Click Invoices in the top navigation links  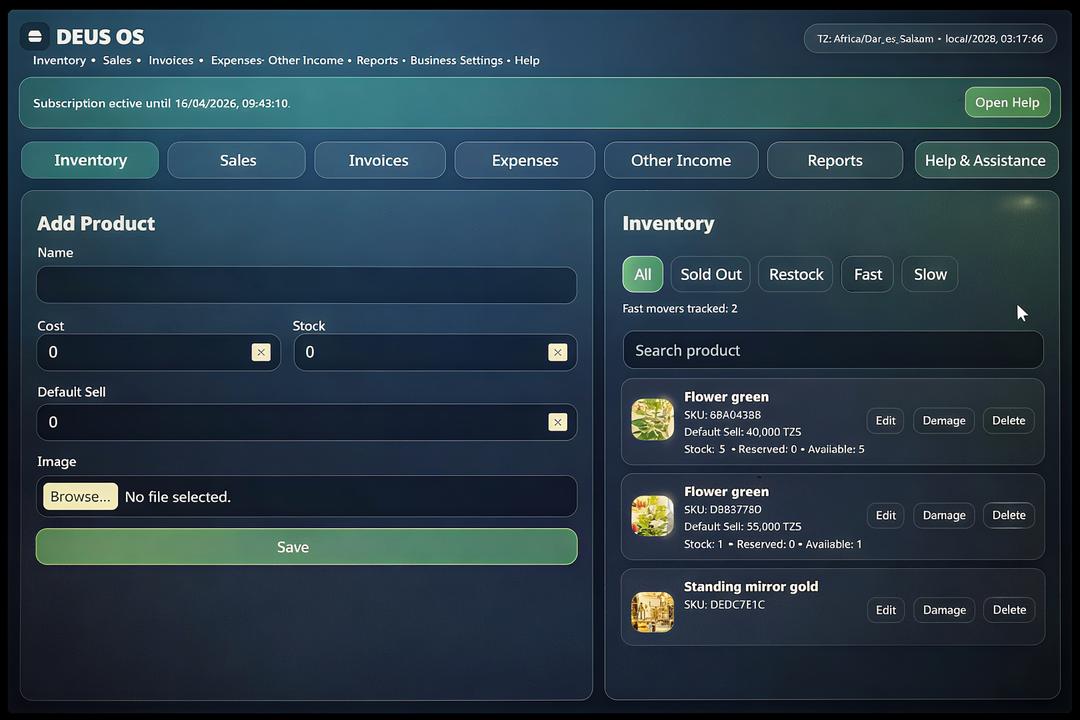(x=171, y=61)
